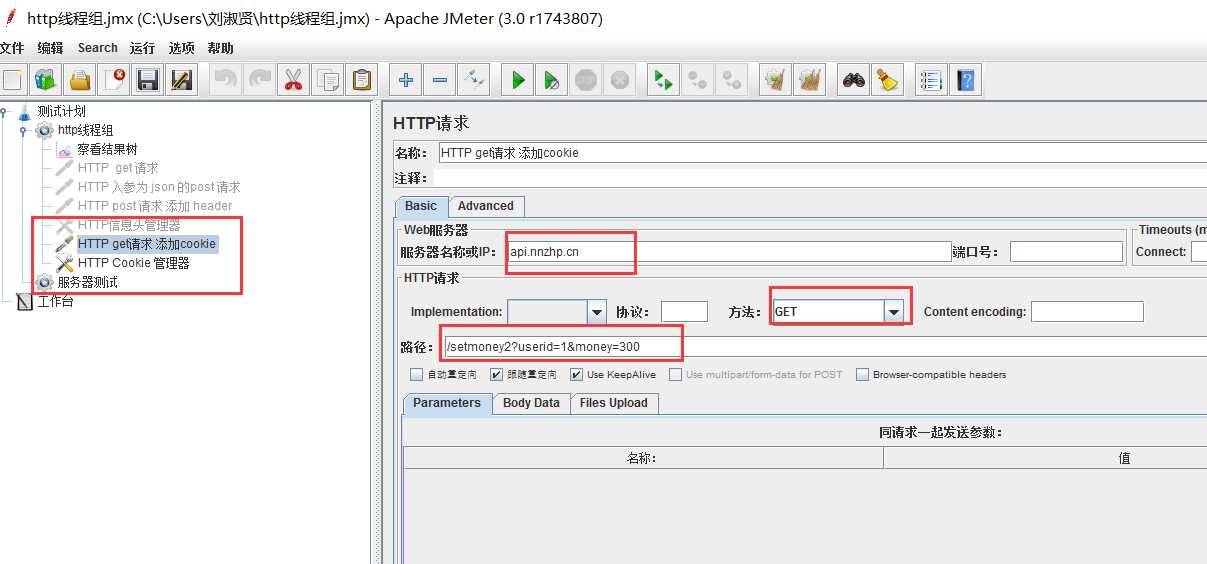Click the Undo arrow icon
Screen dimensions: 1207x564
tap(226, 80)
